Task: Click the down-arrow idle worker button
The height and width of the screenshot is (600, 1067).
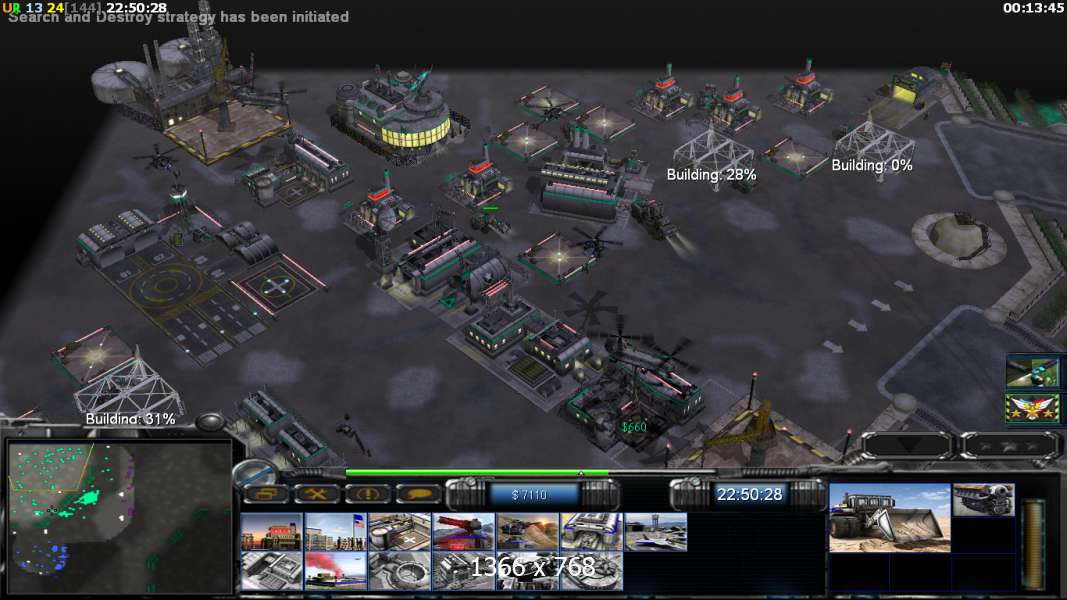Action: click(907, 446)
